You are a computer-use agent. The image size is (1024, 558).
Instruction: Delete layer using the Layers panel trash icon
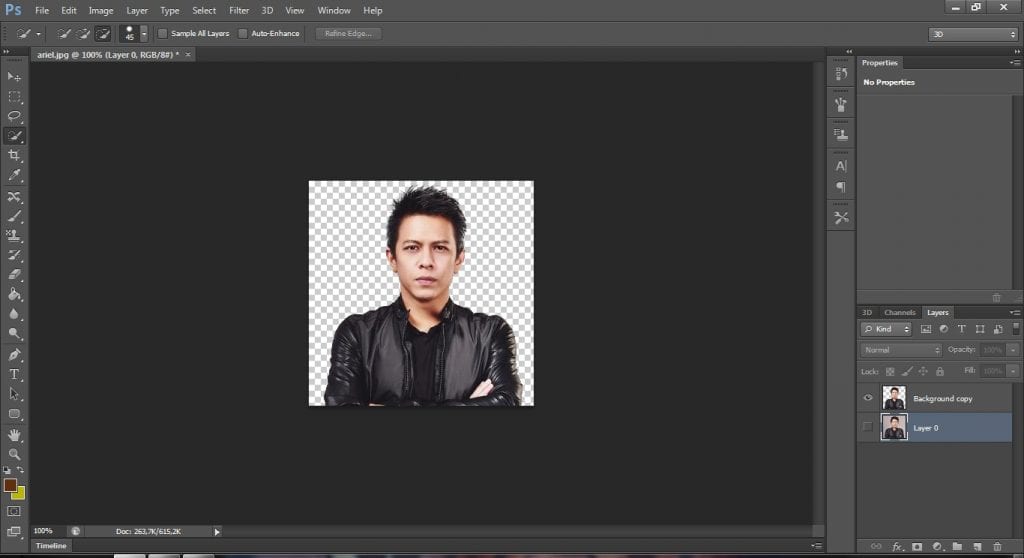click(x=997, y=547)
